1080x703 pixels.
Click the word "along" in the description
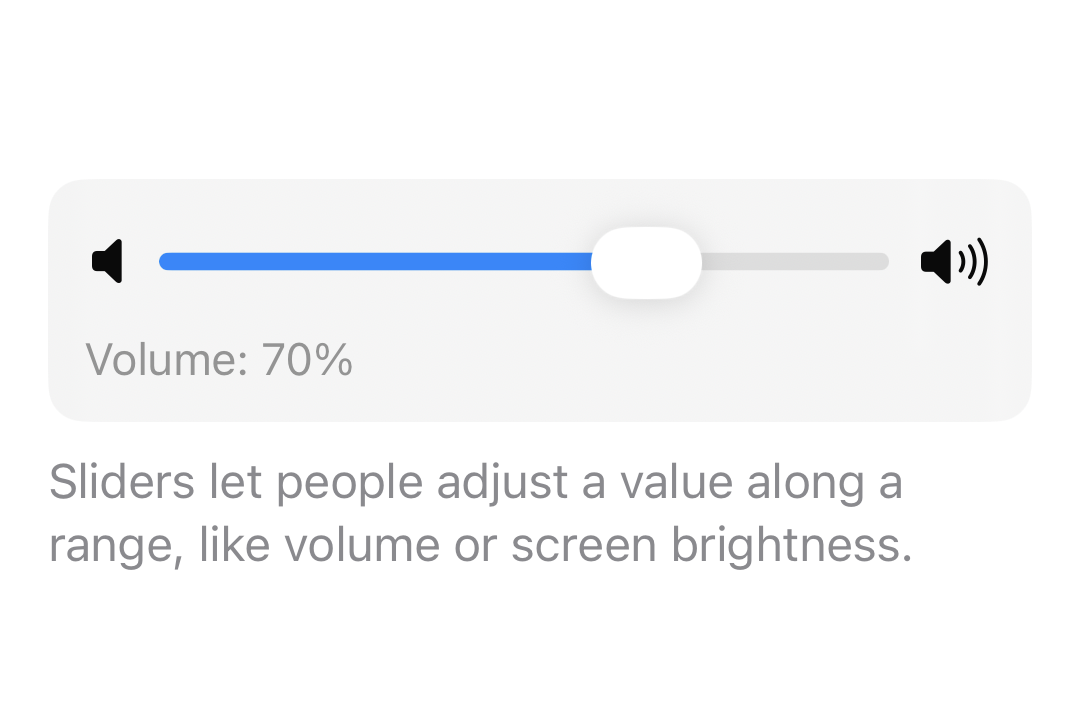point(790,485)
